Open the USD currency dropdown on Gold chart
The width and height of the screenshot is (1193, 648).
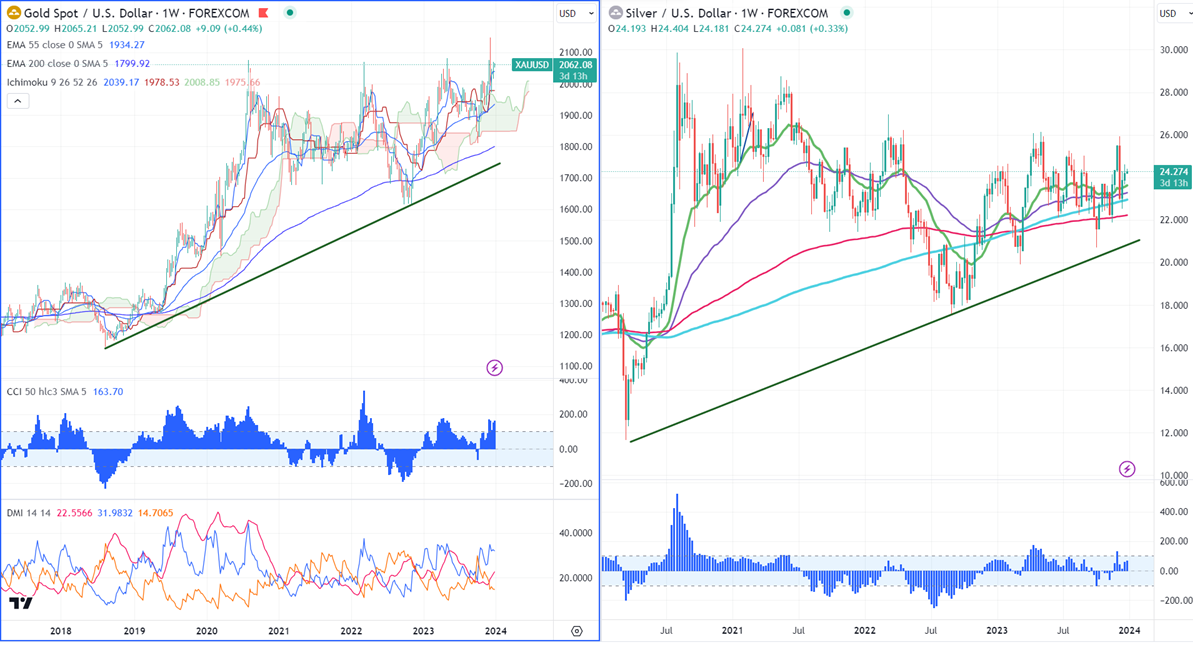[576, 13]
